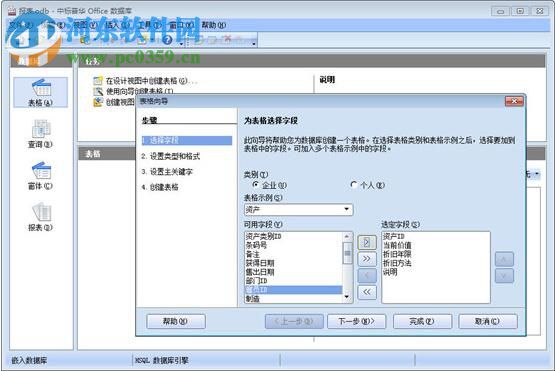This screenshot has width=555, height=371.
Task: Click the available fields scrollbar thumb
Action: [x=347, y=253]
